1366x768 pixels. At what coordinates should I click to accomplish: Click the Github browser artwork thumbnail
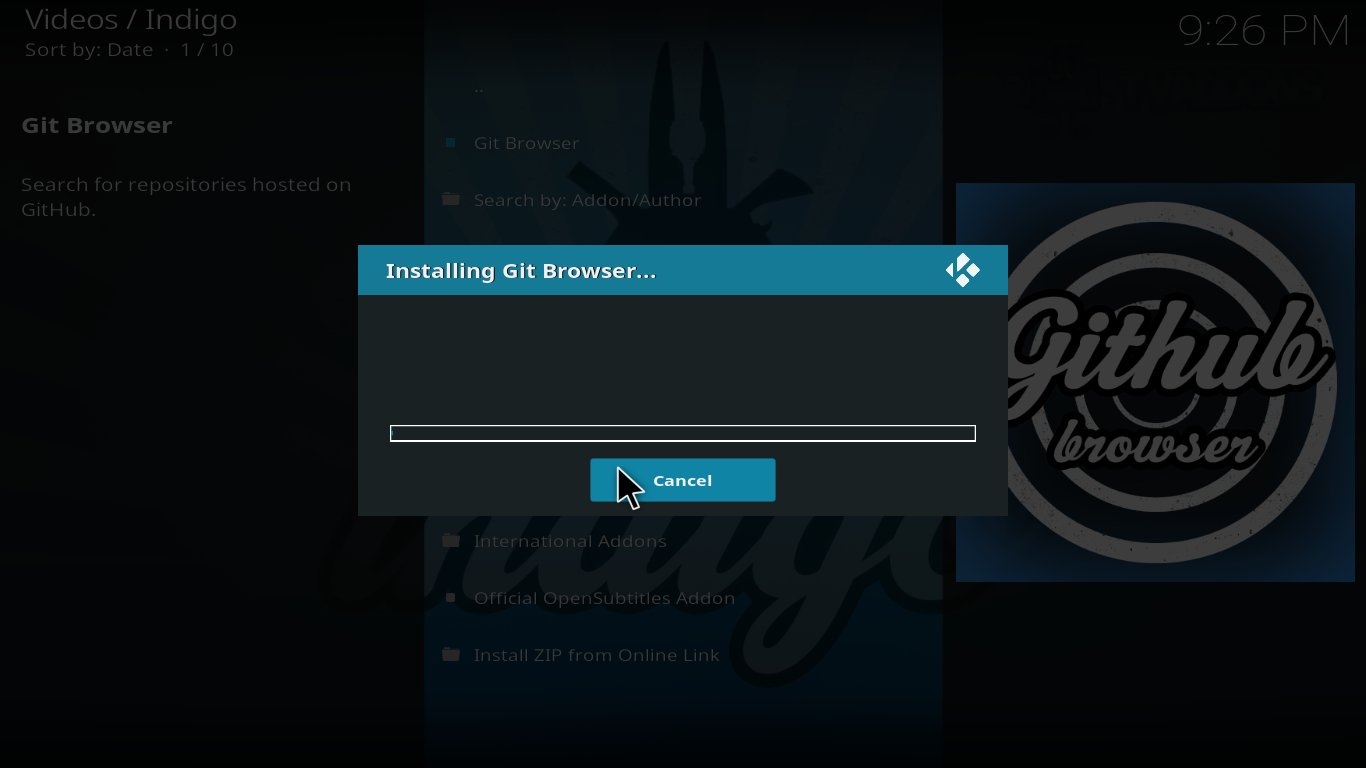[1155, 382]
